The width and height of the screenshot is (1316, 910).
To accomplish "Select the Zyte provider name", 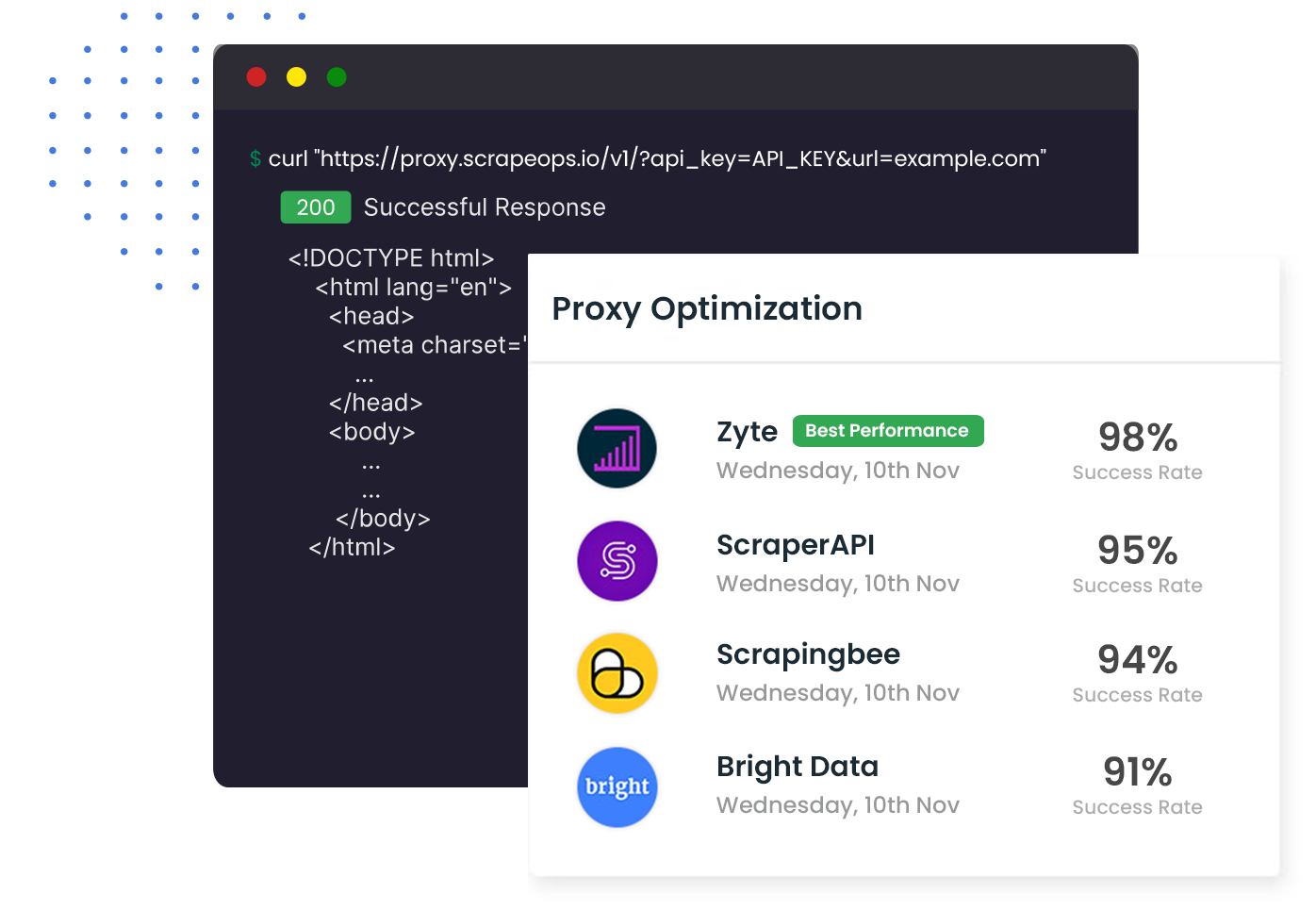I will (x=747, y=432).
